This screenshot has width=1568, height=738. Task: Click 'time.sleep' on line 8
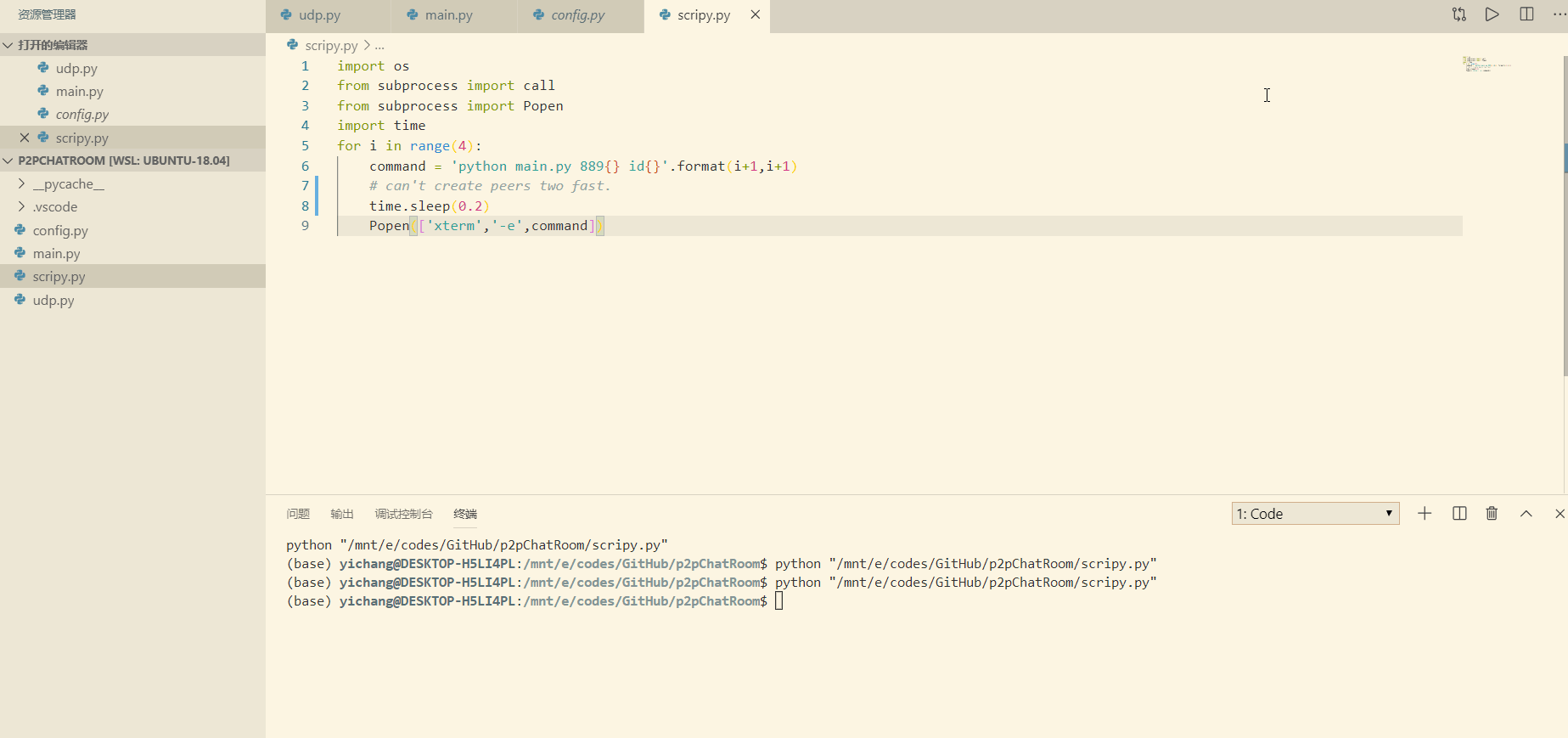click(x=409, y=206)
